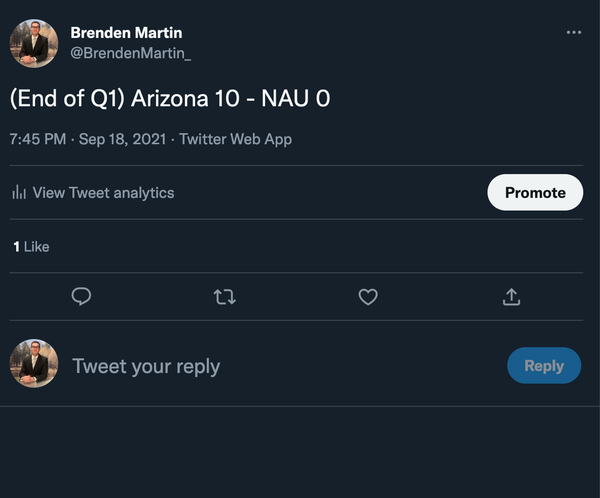Visit the @BrendenMartin_ handle
The image size is (600, 498).
pyautogui.click(x=130, y=52)
